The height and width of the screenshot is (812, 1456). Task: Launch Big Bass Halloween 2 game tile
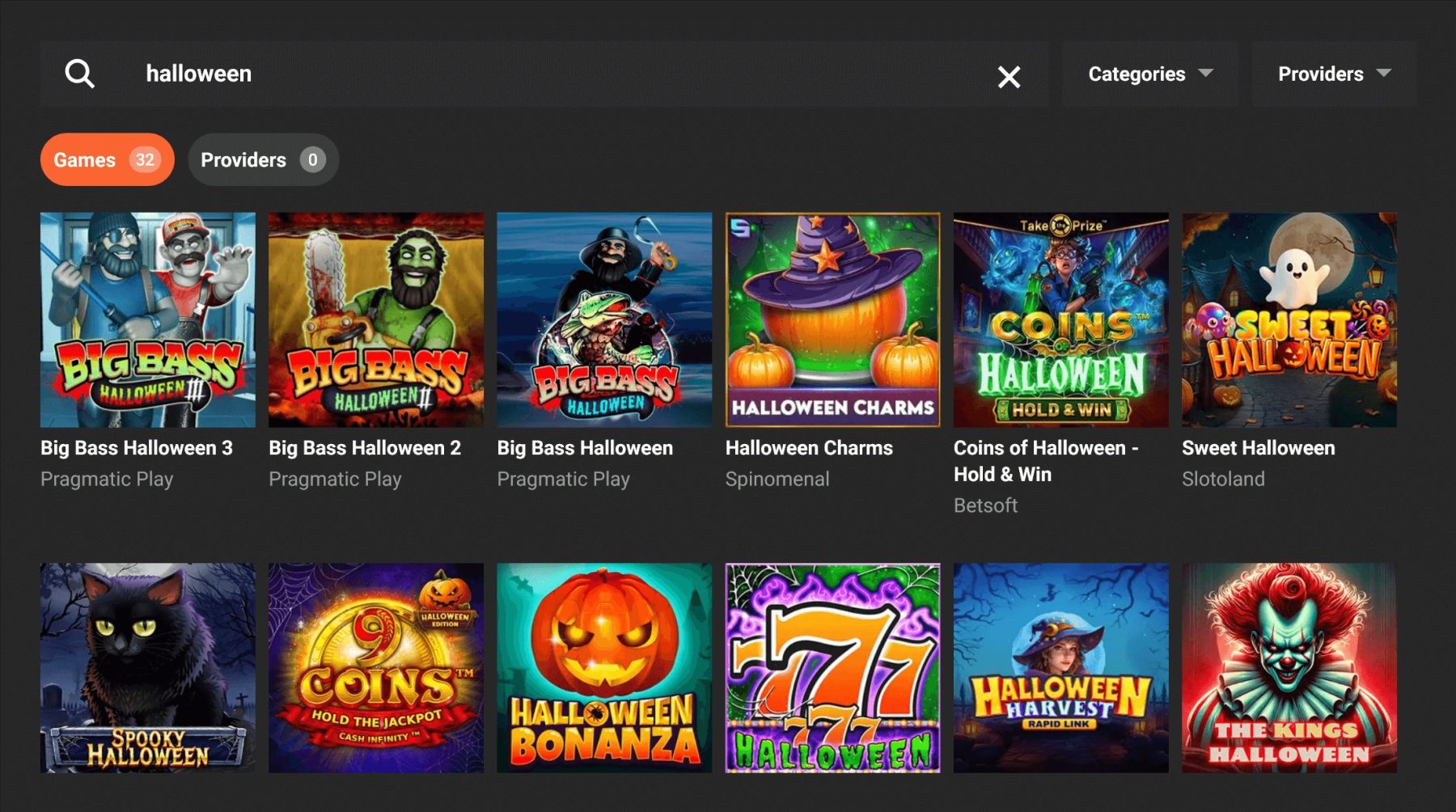click(376, 319)
